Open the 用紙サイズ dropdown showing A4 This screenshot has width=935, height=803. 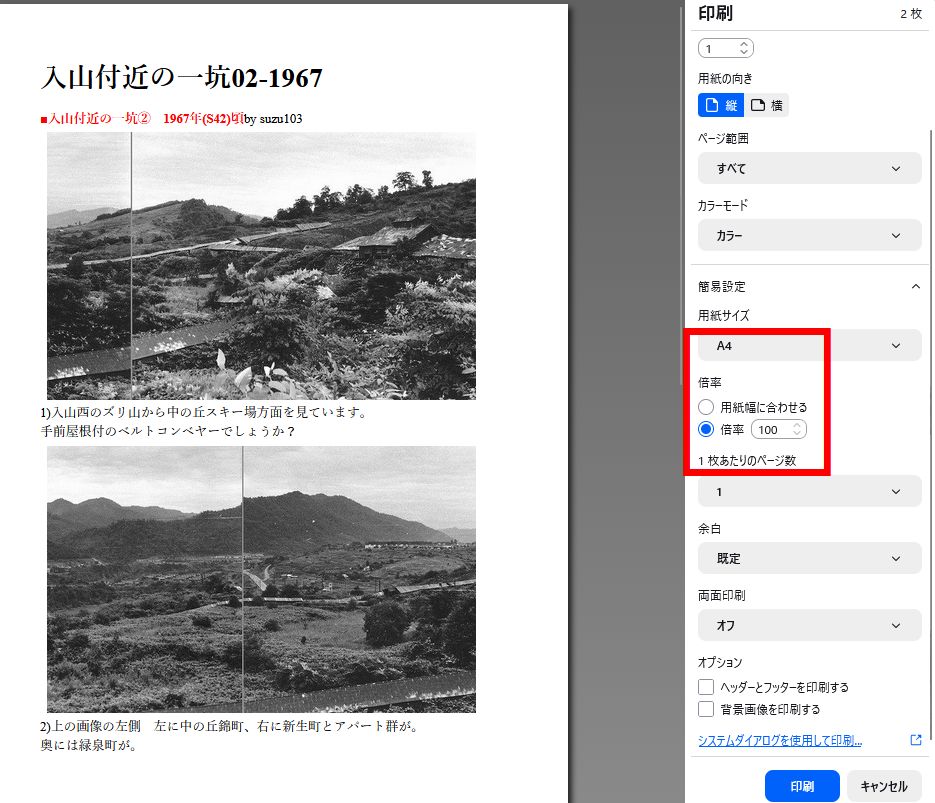click(809, 346)
